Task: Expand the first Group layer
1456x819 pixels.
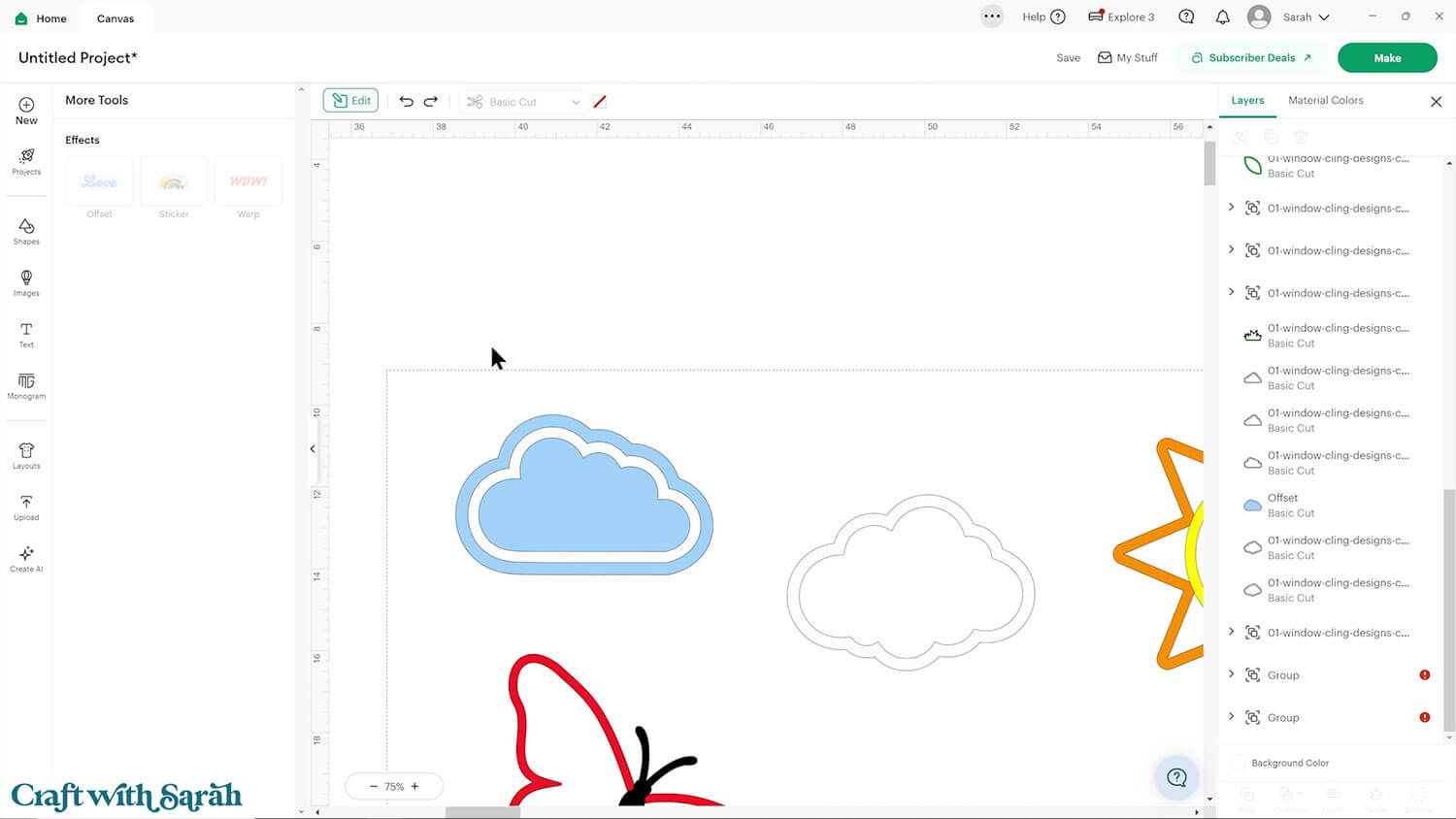Action: 1232,674
